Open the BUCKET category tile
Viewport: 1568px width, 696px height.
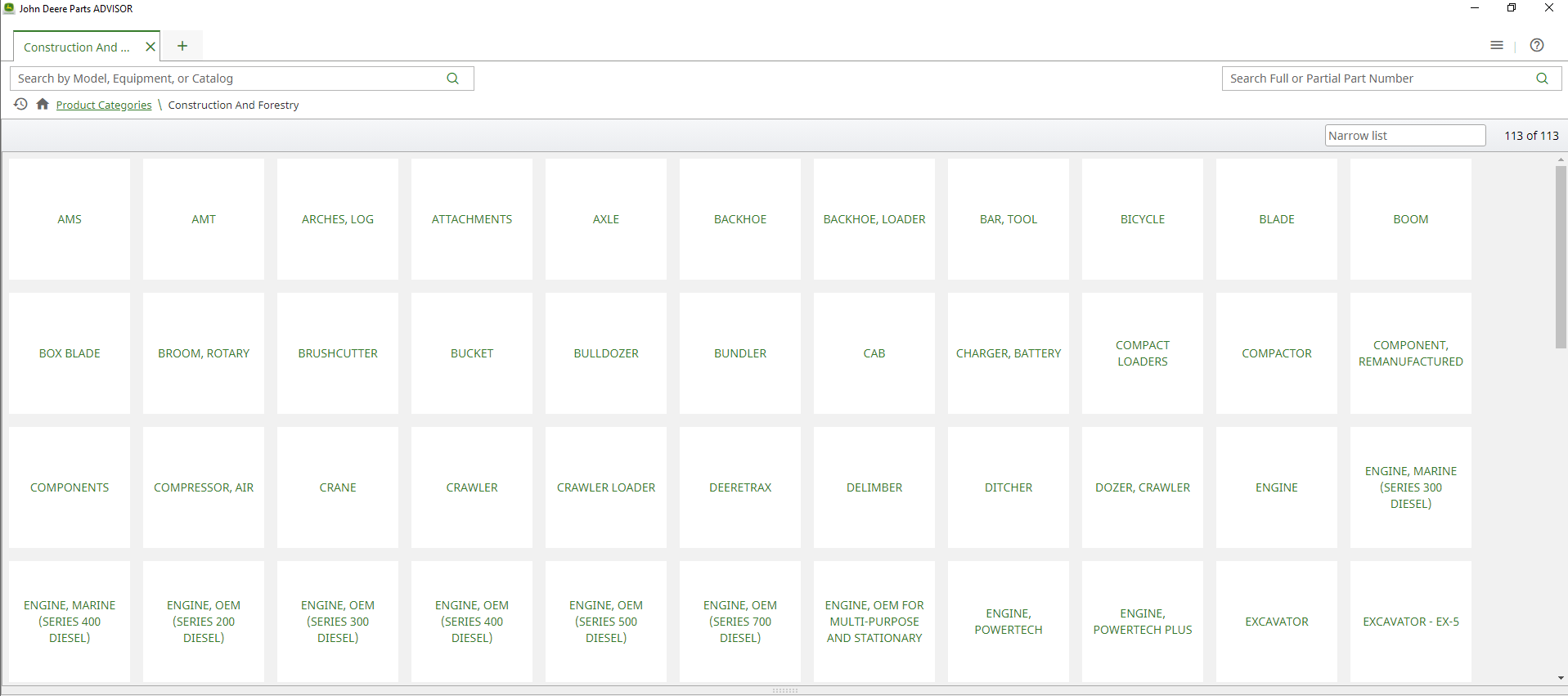point(472,353)
